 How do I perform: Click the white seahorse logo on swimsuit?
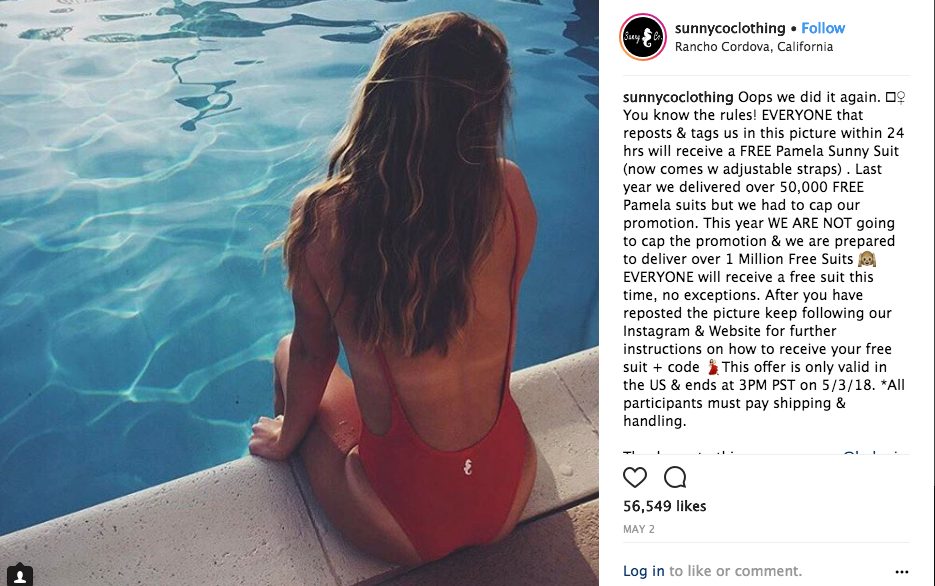point(468,467)
